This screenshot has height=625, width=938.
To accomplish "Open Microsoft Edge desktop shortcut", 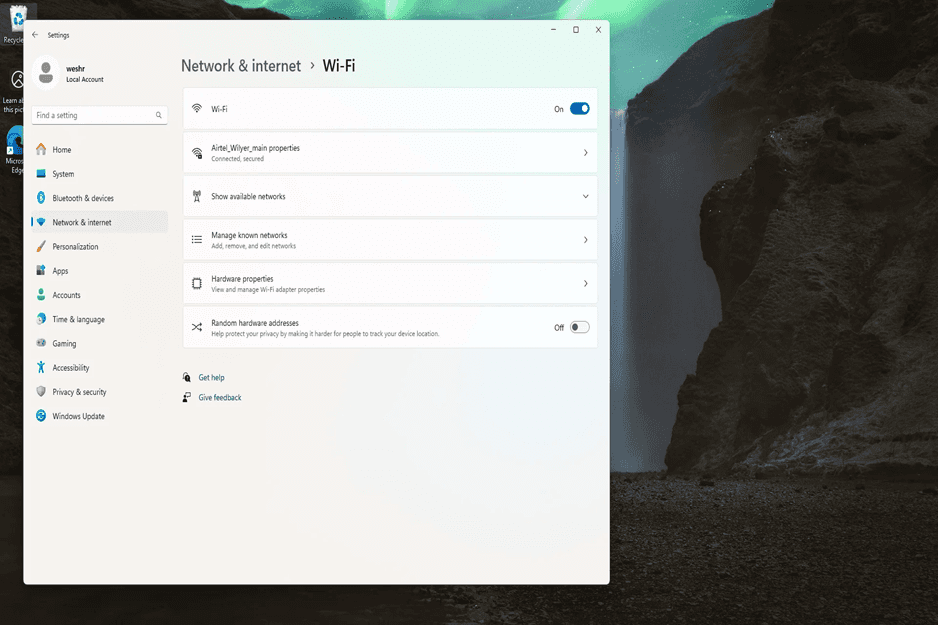I will point(15,151).
